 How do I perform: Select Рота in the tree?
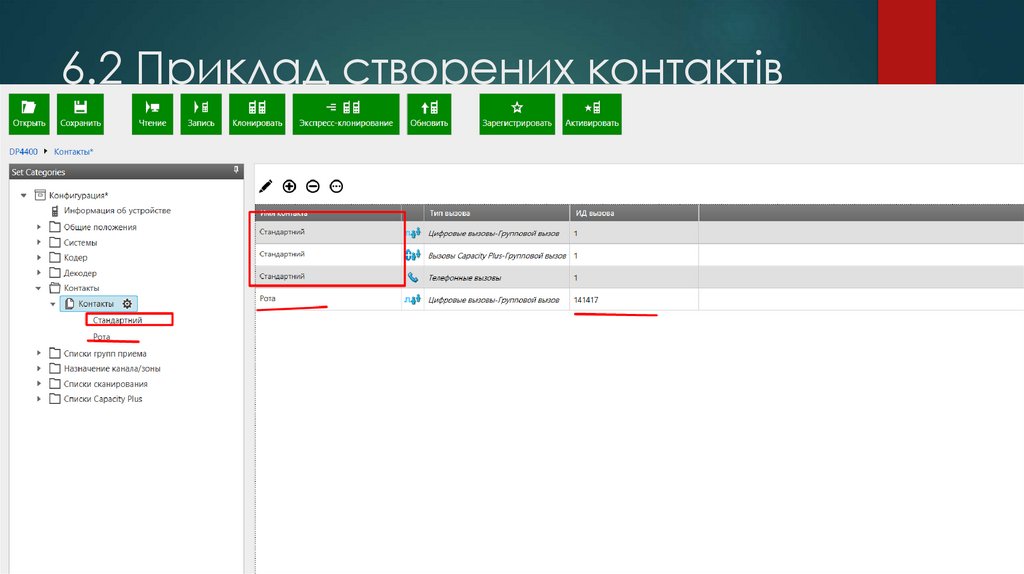tap(101, 337)
